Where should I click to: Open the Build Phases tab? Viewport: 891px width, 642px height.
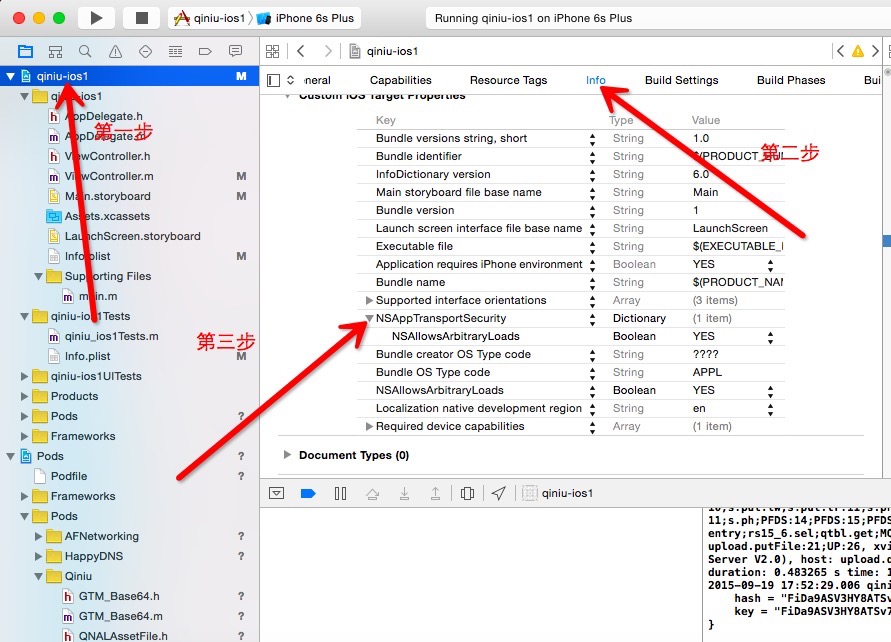[x=791, y=80]
